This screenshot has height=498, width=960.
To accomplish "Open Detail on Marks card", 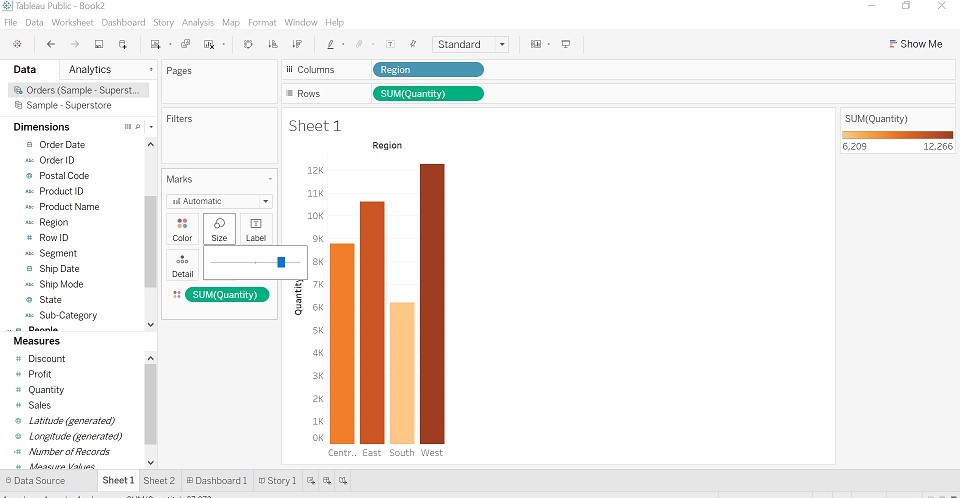I will coord(182,265).
